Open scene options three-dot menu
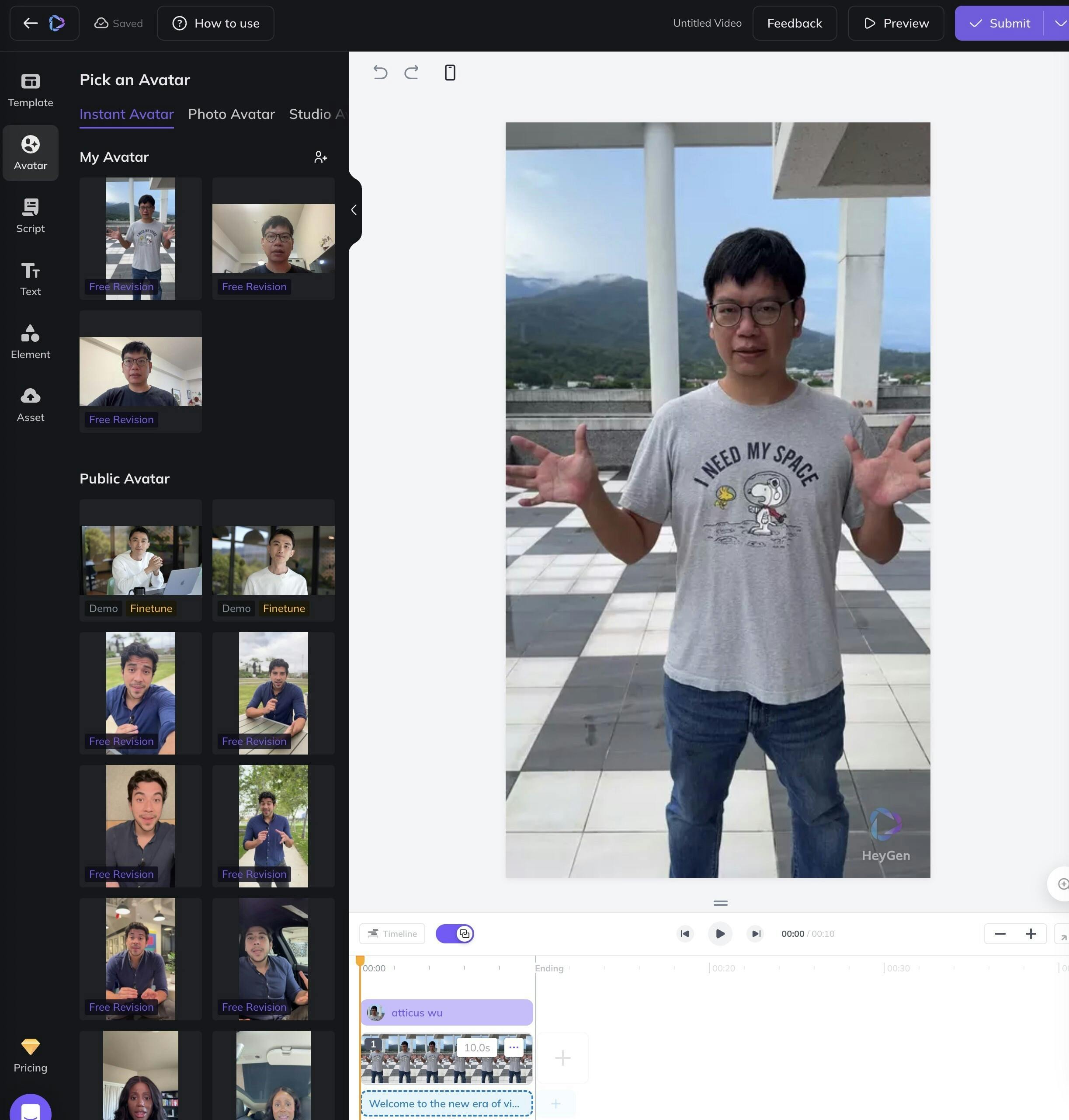Viewport: 1069px width, 1120px height. (x=514, y=1047)
